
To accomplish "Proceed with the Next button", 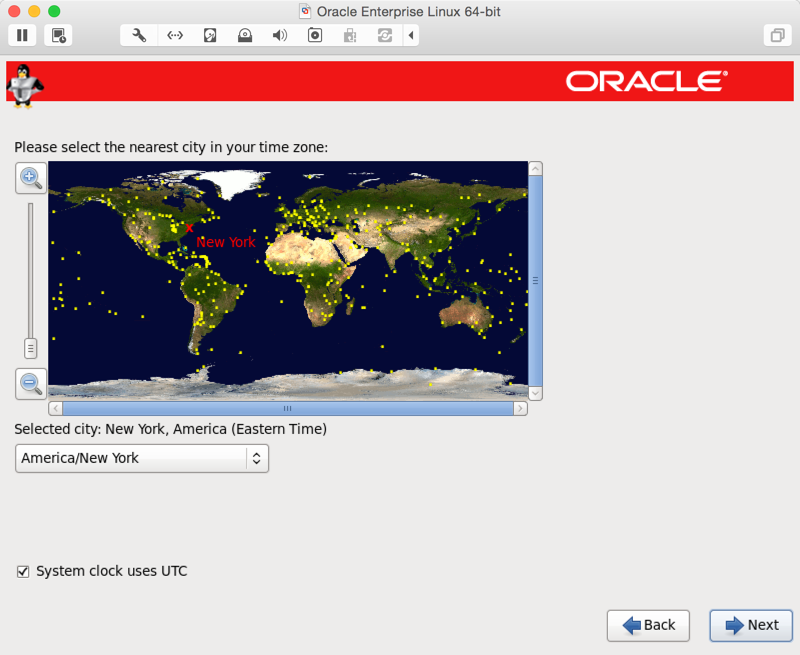I will tap(751, 625).
